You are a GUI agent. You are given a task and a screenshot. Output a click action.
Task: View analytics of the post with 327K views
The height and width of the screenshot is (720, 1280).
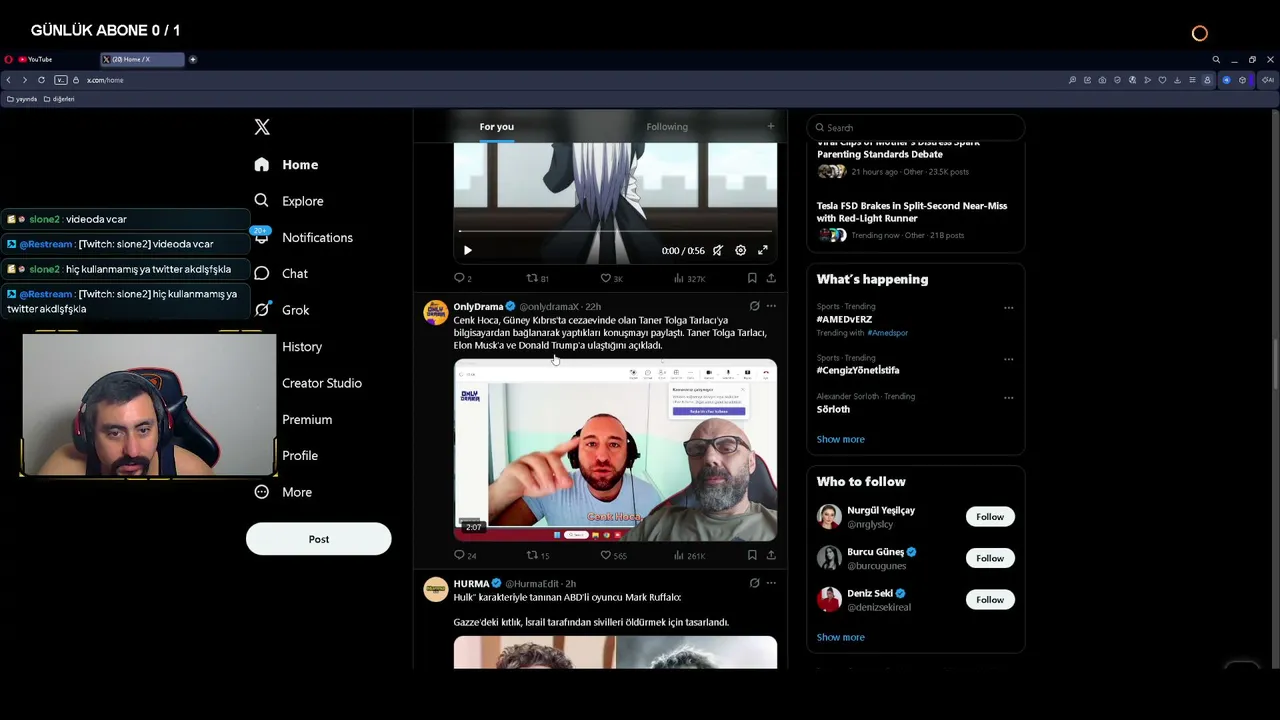pyautogui.click(x=689, y=278)
